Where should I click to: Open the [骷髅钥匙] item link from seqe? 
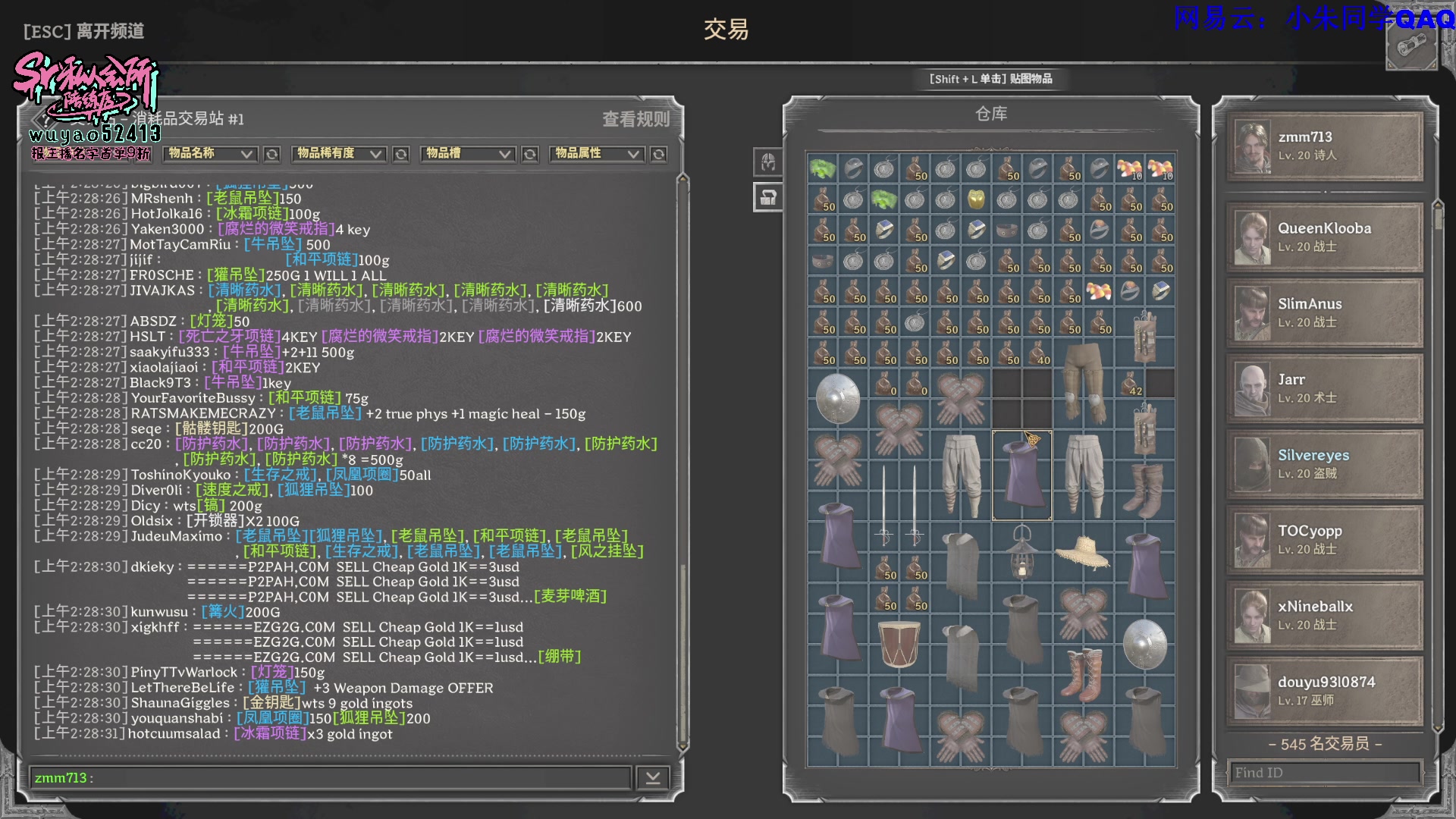(x=212, y=428)
